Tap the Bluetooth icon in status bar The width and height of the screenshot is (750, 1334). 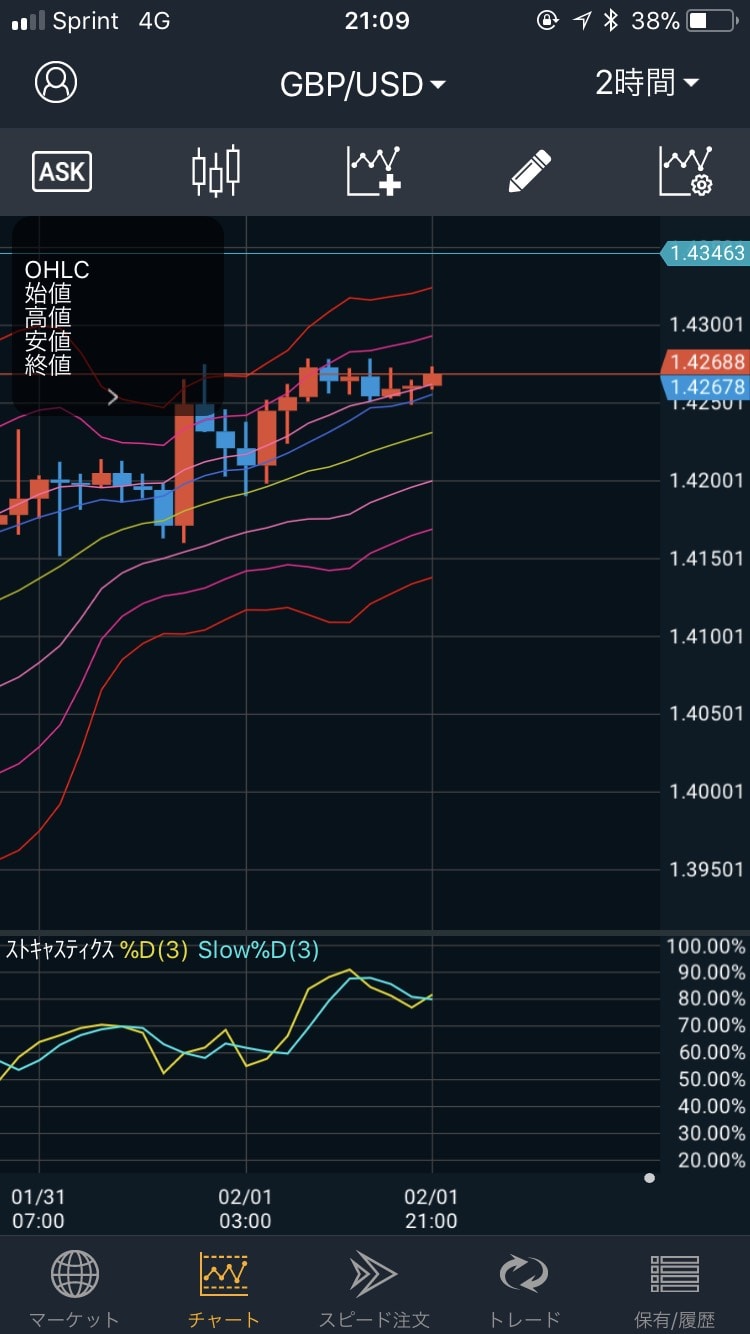tap(611, 20)
